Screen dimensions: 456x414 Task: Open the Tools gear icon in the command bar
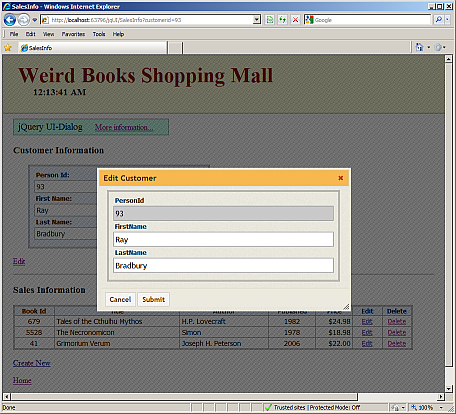(438, 47)
